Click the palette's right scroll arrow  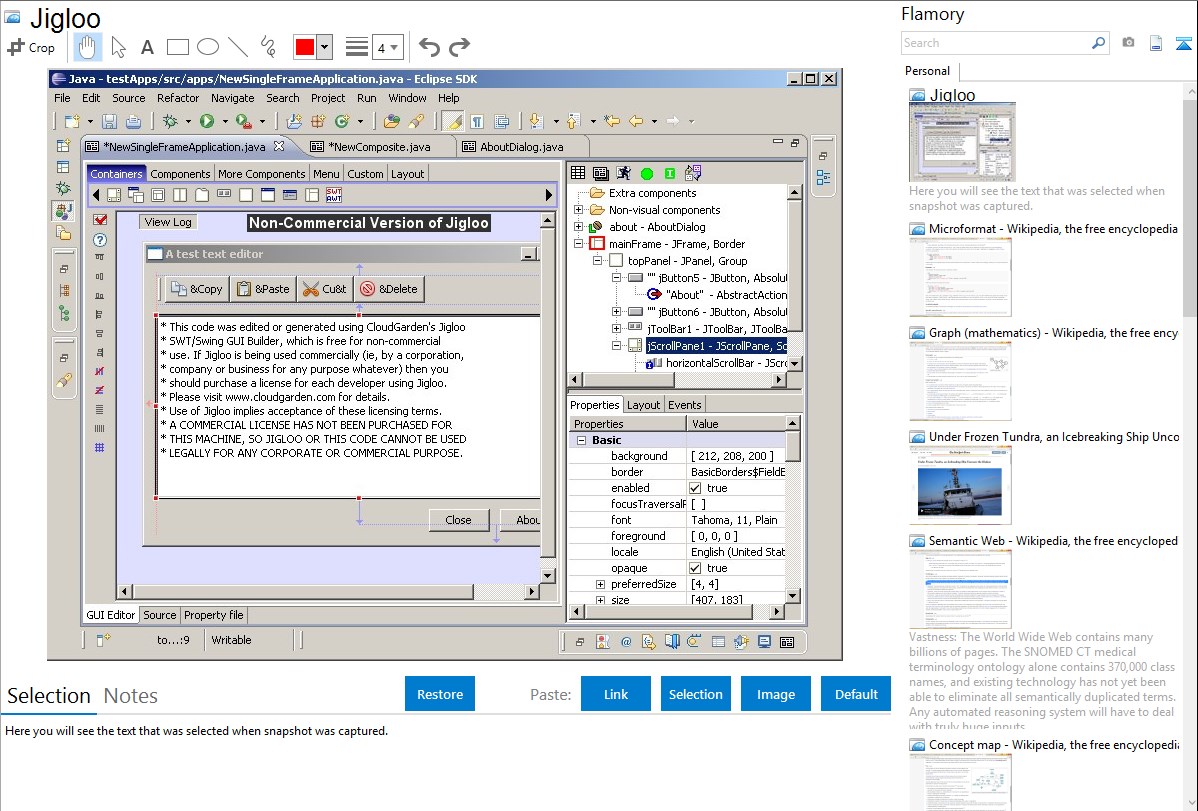click(x=549, y=195)
